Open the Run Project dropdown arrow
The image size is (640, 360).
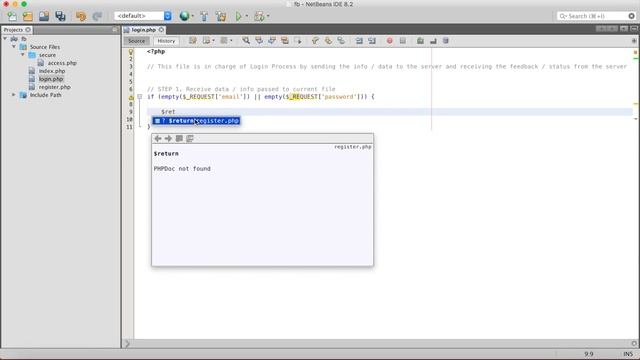tap(247, 16)
